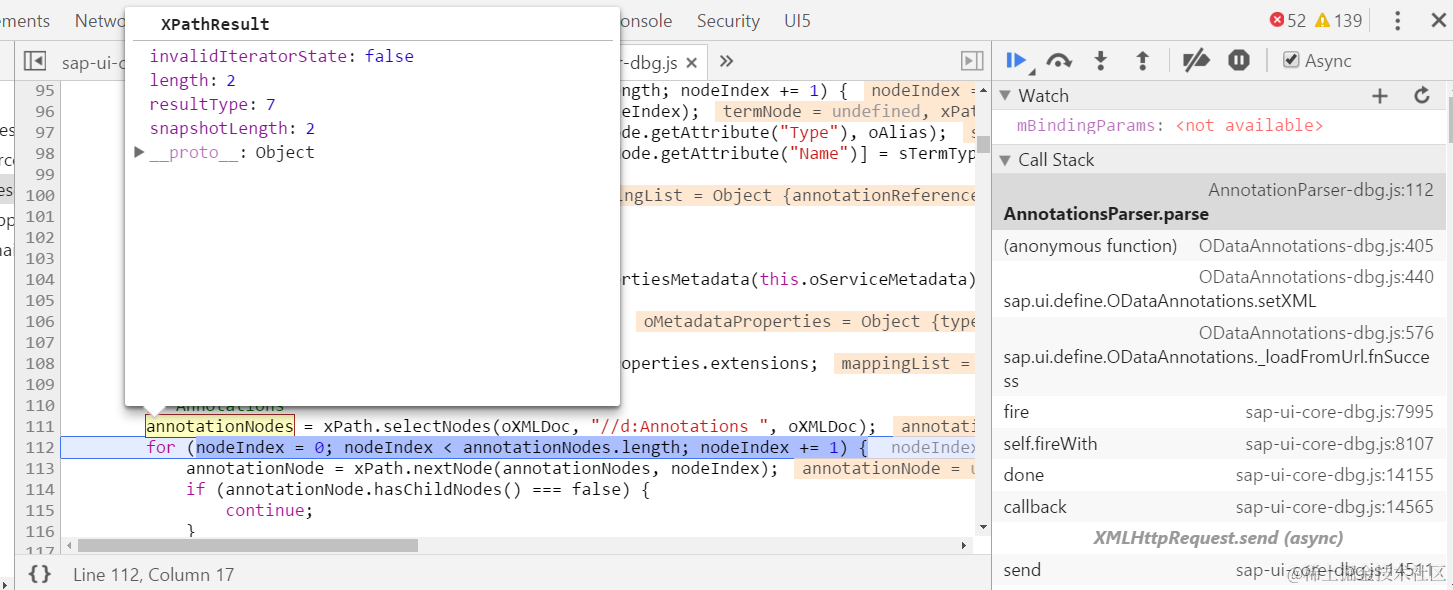Show the file navigator pane
Image resolution: width=1453 pixels, height=590 pixels.
tap(34, 61)
